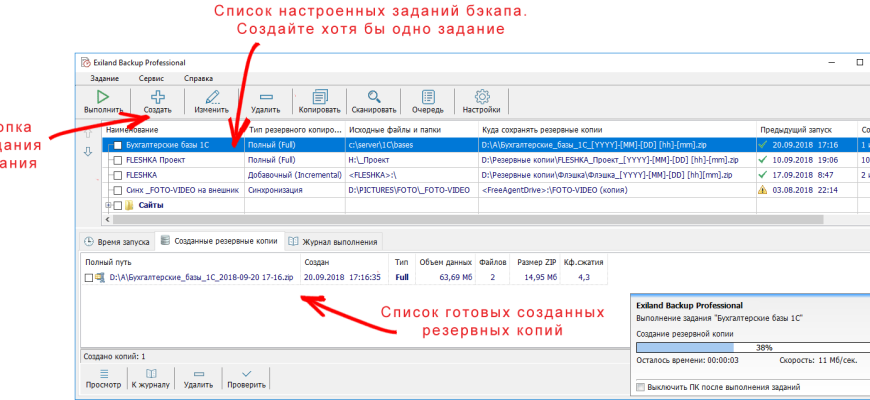The height and width of the screenshot is (400, 870).
Task: Click the Создать (create task) plus icon
Action: 158,98
